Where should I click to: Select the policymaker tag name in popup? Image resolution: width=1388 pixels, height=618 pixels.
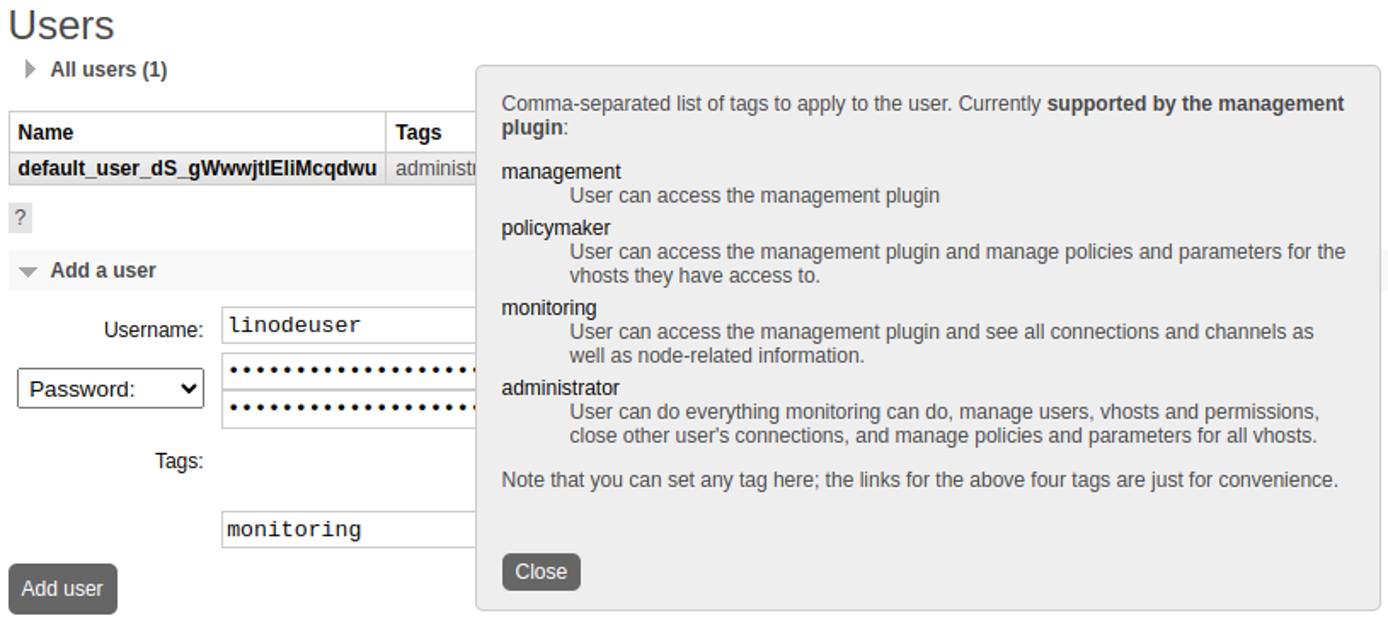(x=555, y=227)
